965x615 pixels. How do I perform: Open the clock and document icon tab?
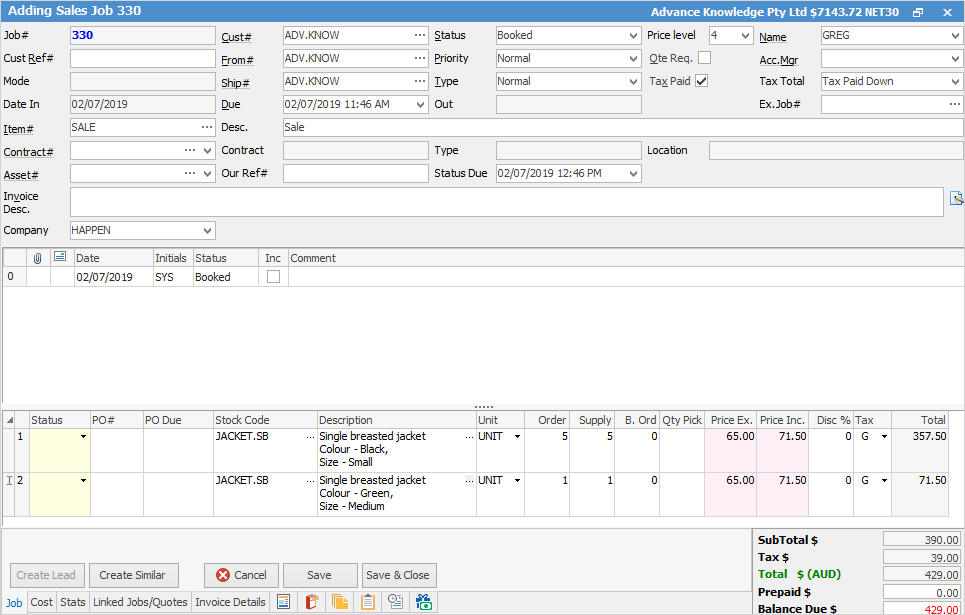396,602
